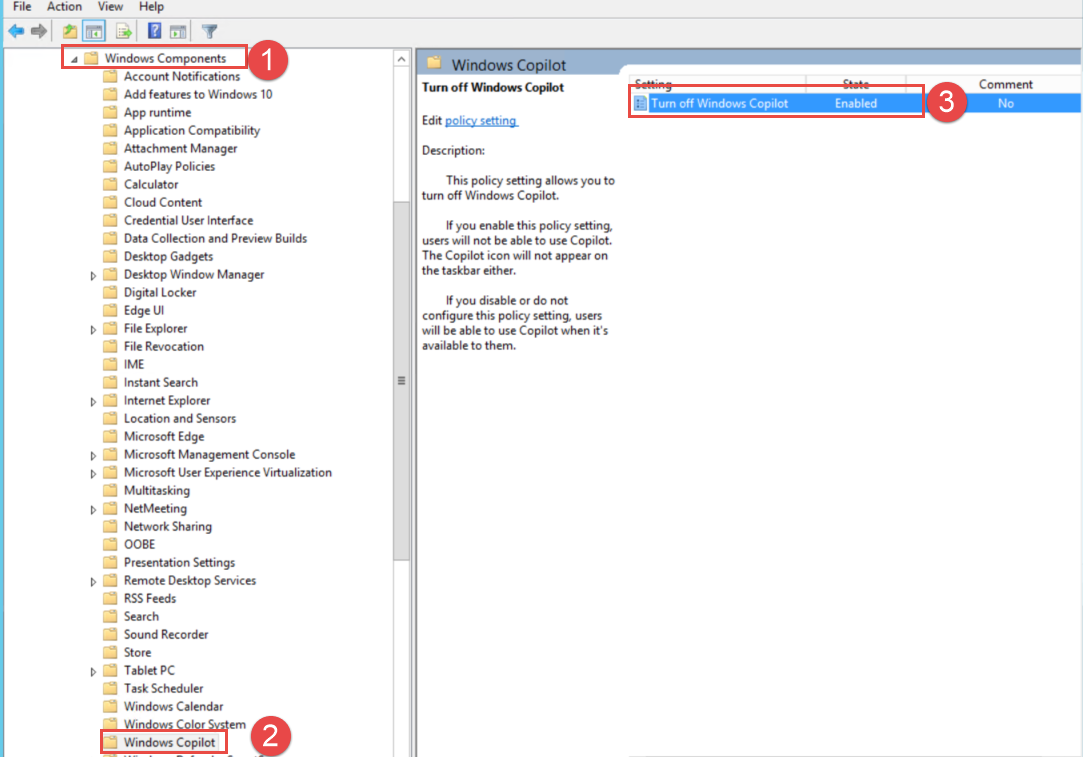Screen dimensions: 1083x757
Task: Select Data Collection and Preview Builds
Action: point(215,238)
